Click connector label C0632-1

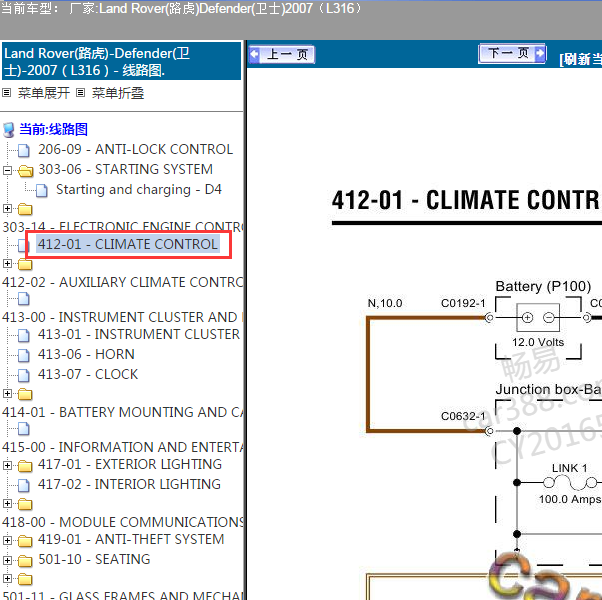(463, 416)
